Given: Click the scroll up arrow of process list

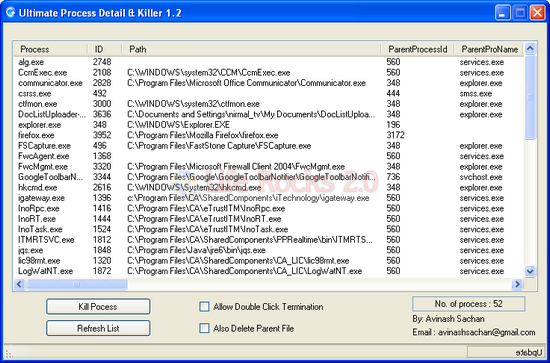Looking at the screenshot, I should click(530, 48).
